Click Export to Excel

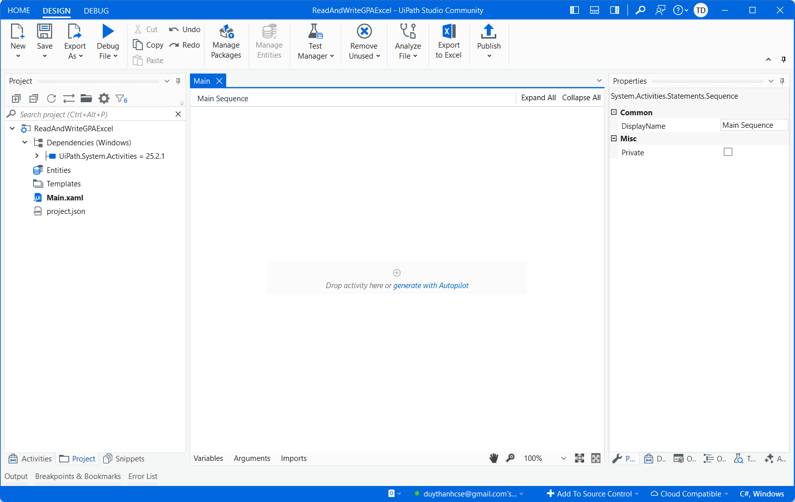(448, 42)
